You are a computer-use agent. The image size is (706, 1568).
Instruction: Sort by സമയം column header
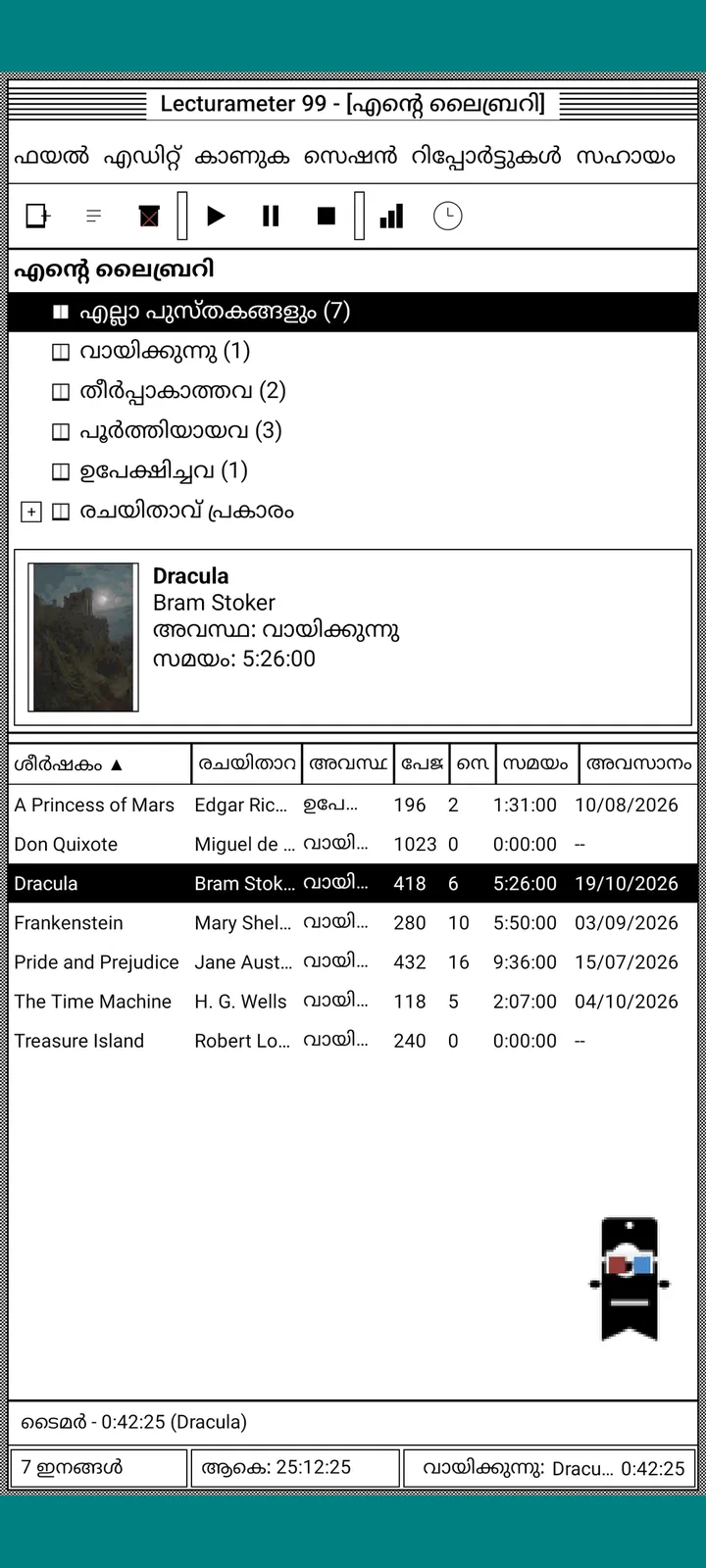click(537, 764)
